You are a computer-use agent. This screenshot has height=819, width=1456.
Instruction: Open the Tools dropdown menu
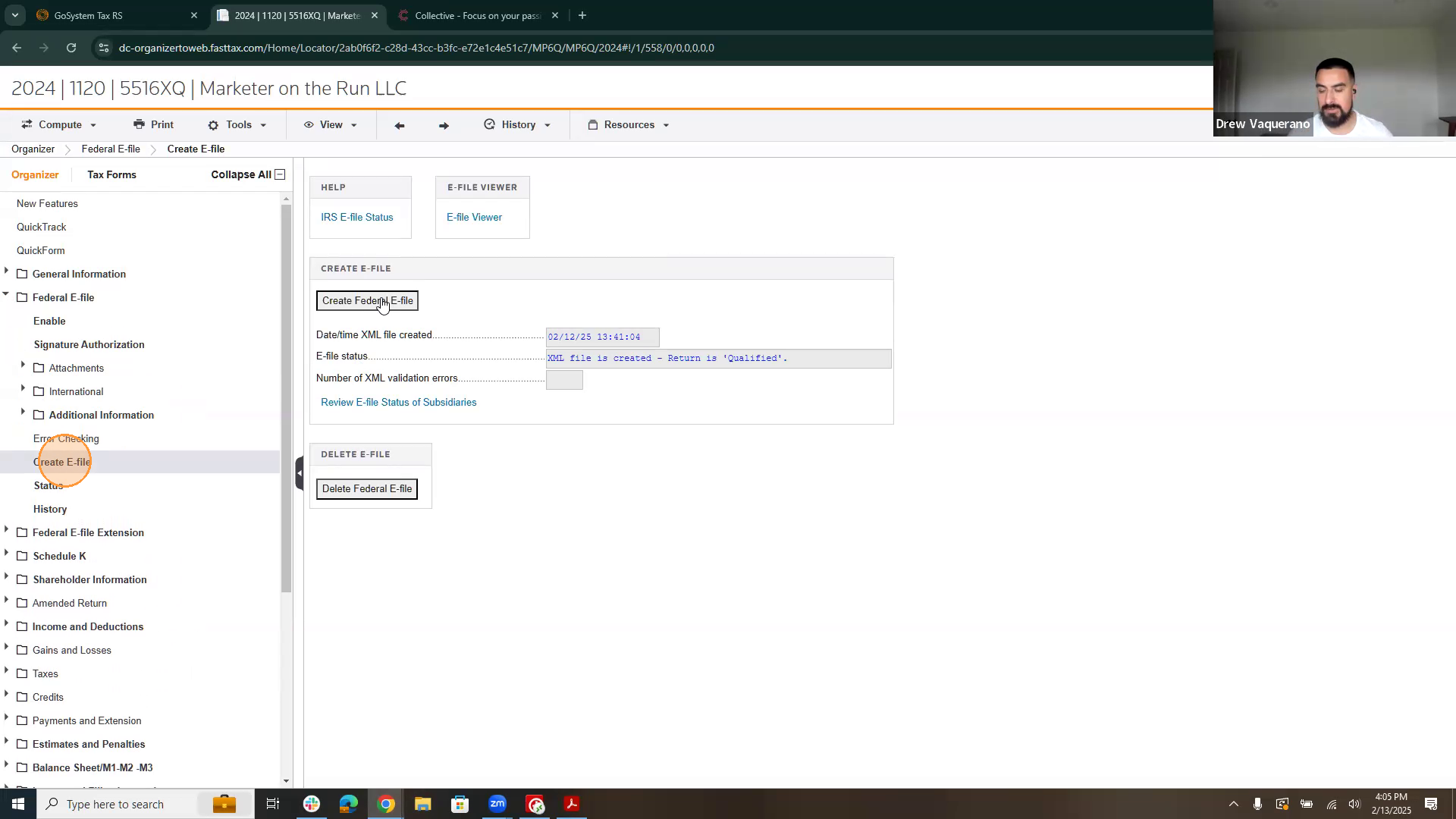click(x=238, y=125)
